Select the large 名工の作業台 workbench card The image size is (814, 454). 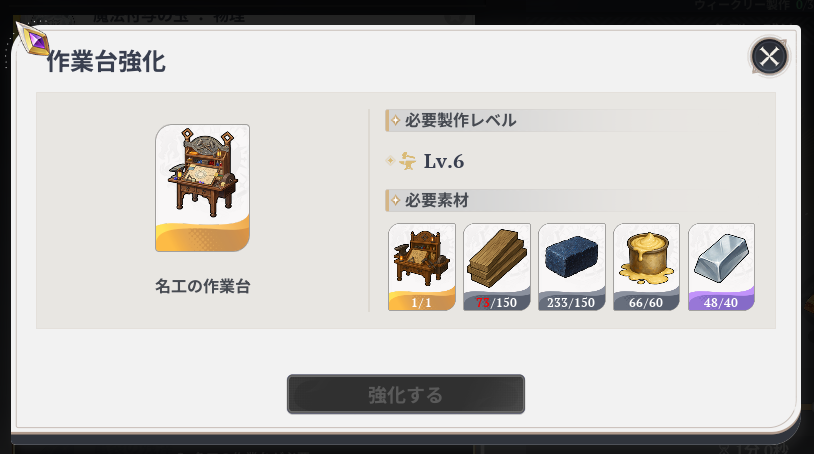tap(202, 188)
